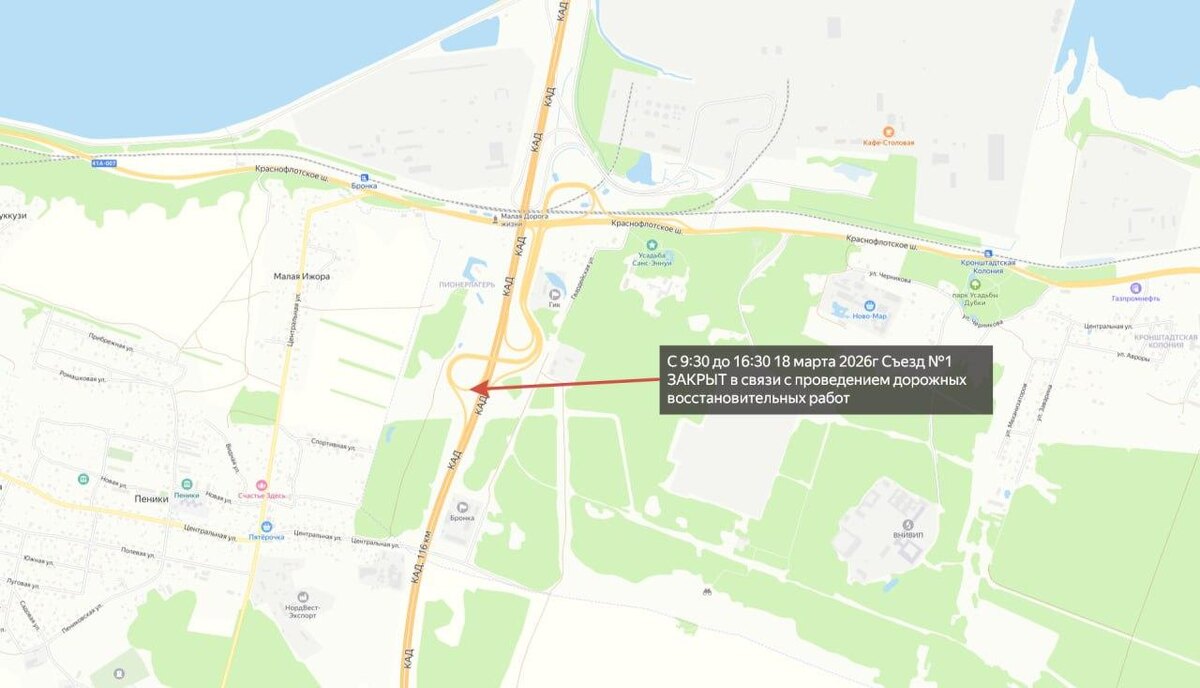Screen dimensions: 1200x688
Task: Click the ПИОНЕРЛАГЕРЬ area label
Action: pyautogui.click(x=467, y=284)
